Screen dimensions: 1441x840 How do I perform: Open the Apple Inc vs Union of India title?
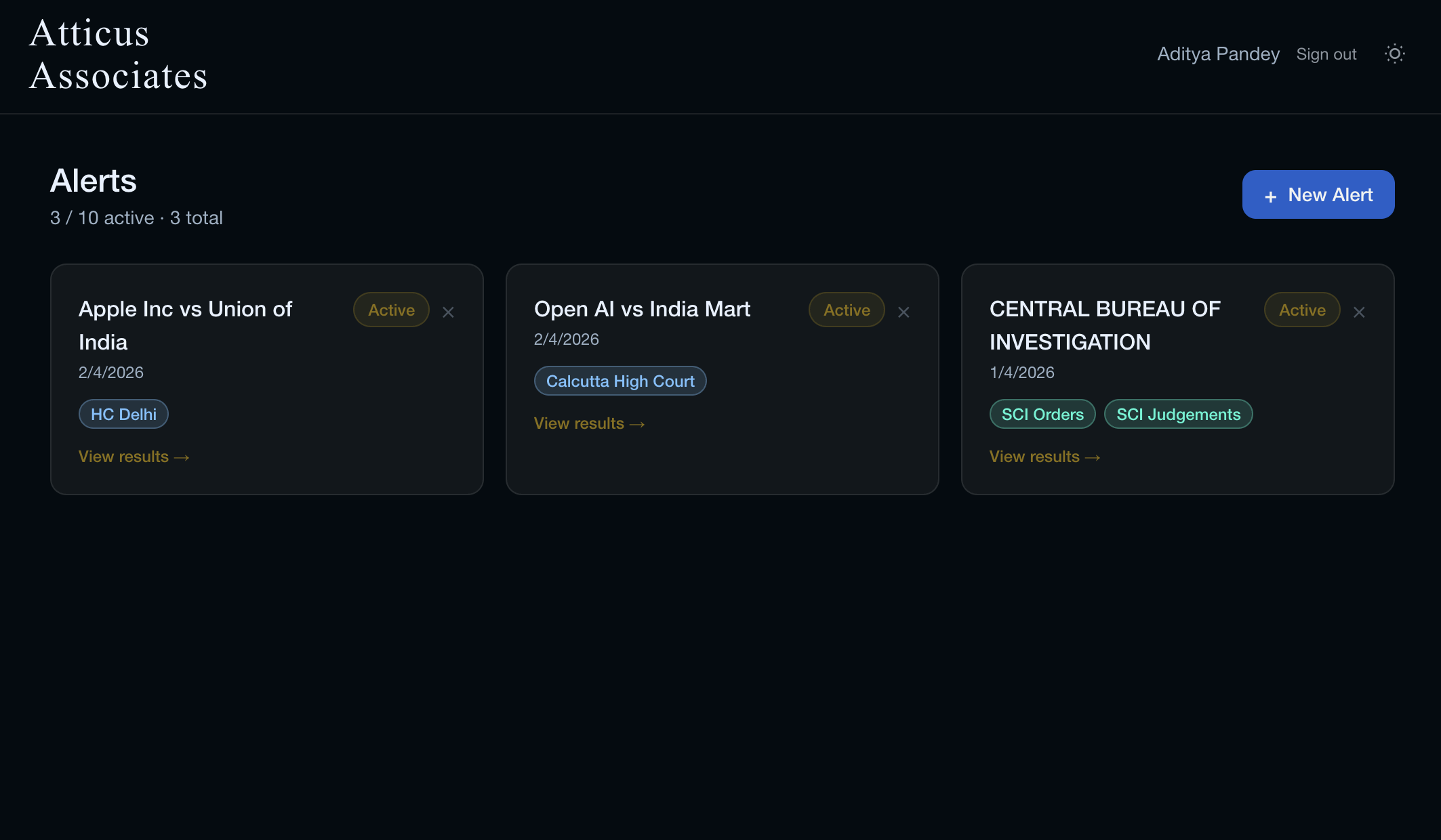(185, 325)
